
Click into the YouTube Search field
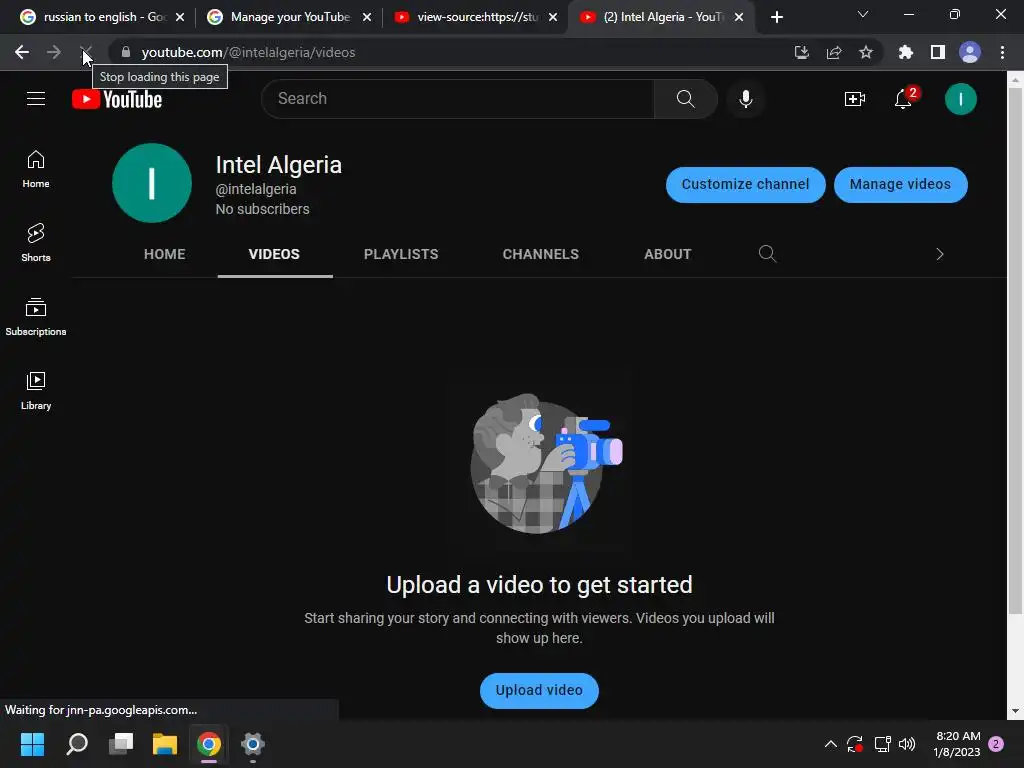[x=458, y=99]
